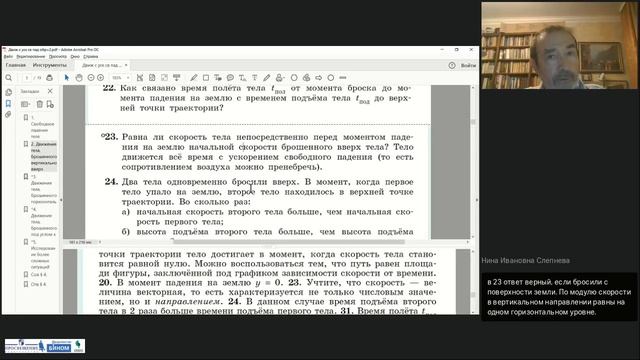Toggle the bookmarks panel icon
The width and height of the screenshot is (640, 360).
[x=9, y=104]
